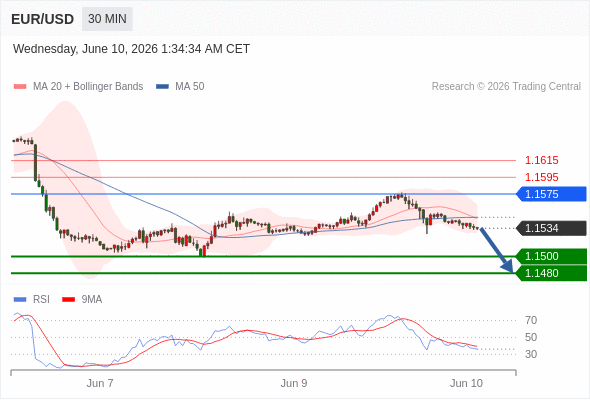
Task: Click the green 1.1500 support price tag
Action: point(551,257)
